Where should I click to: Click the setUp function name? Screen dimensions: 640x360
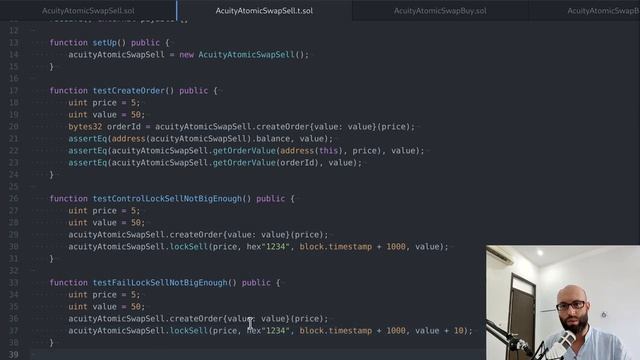pyautogui.click(x=104, y=42)
